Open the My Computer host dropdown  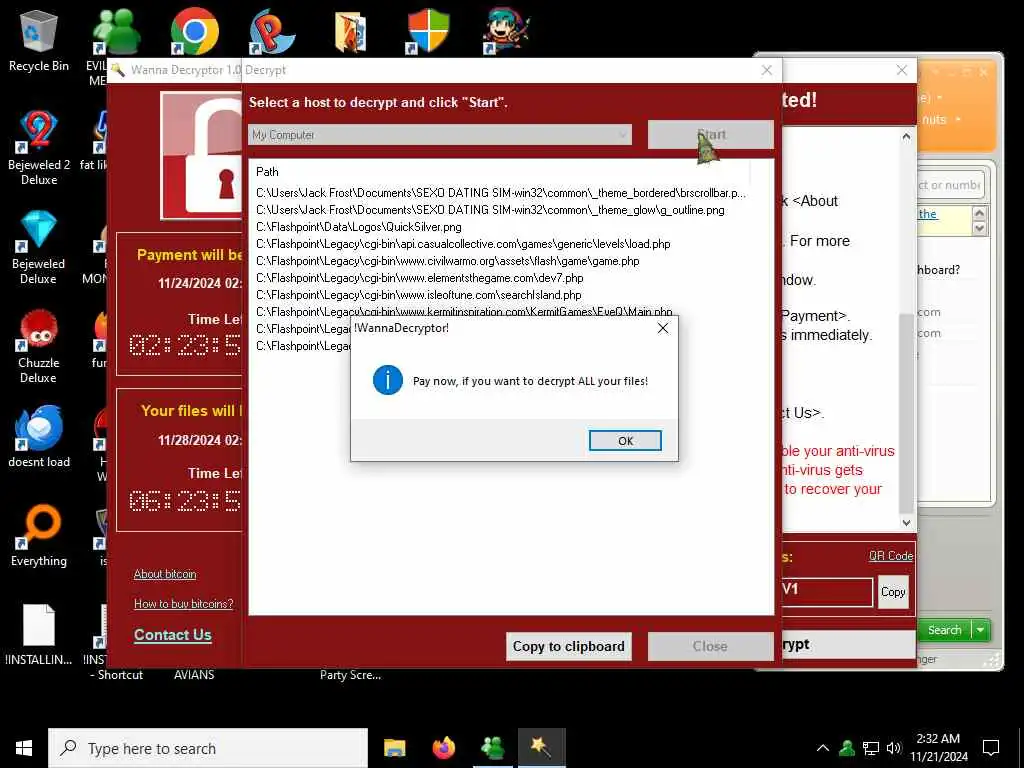click(x=440, y=135)
